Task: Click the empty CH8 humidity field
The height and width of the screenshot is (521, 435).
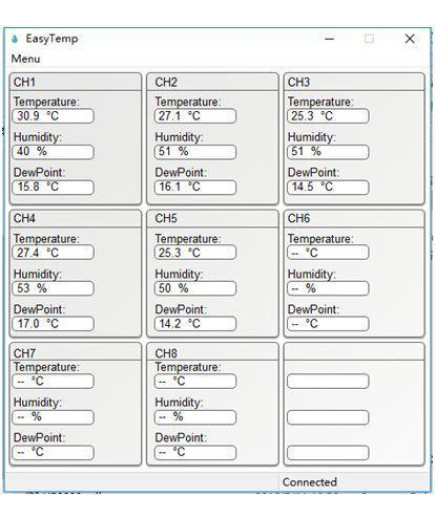Action: point(195,417)
